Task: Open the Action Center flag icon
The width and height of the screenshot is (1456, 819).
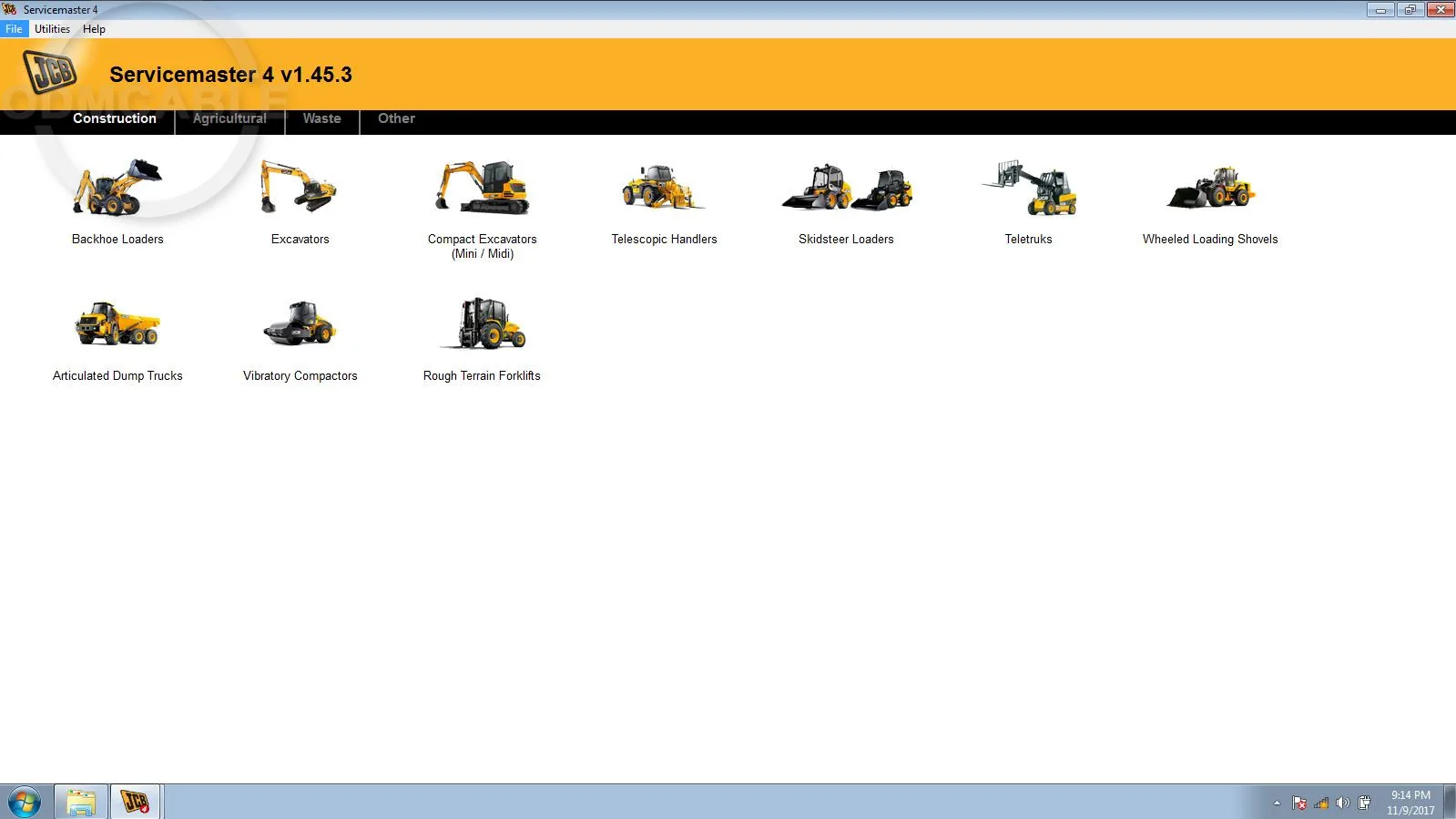Action: click(x=1299, y=803)
